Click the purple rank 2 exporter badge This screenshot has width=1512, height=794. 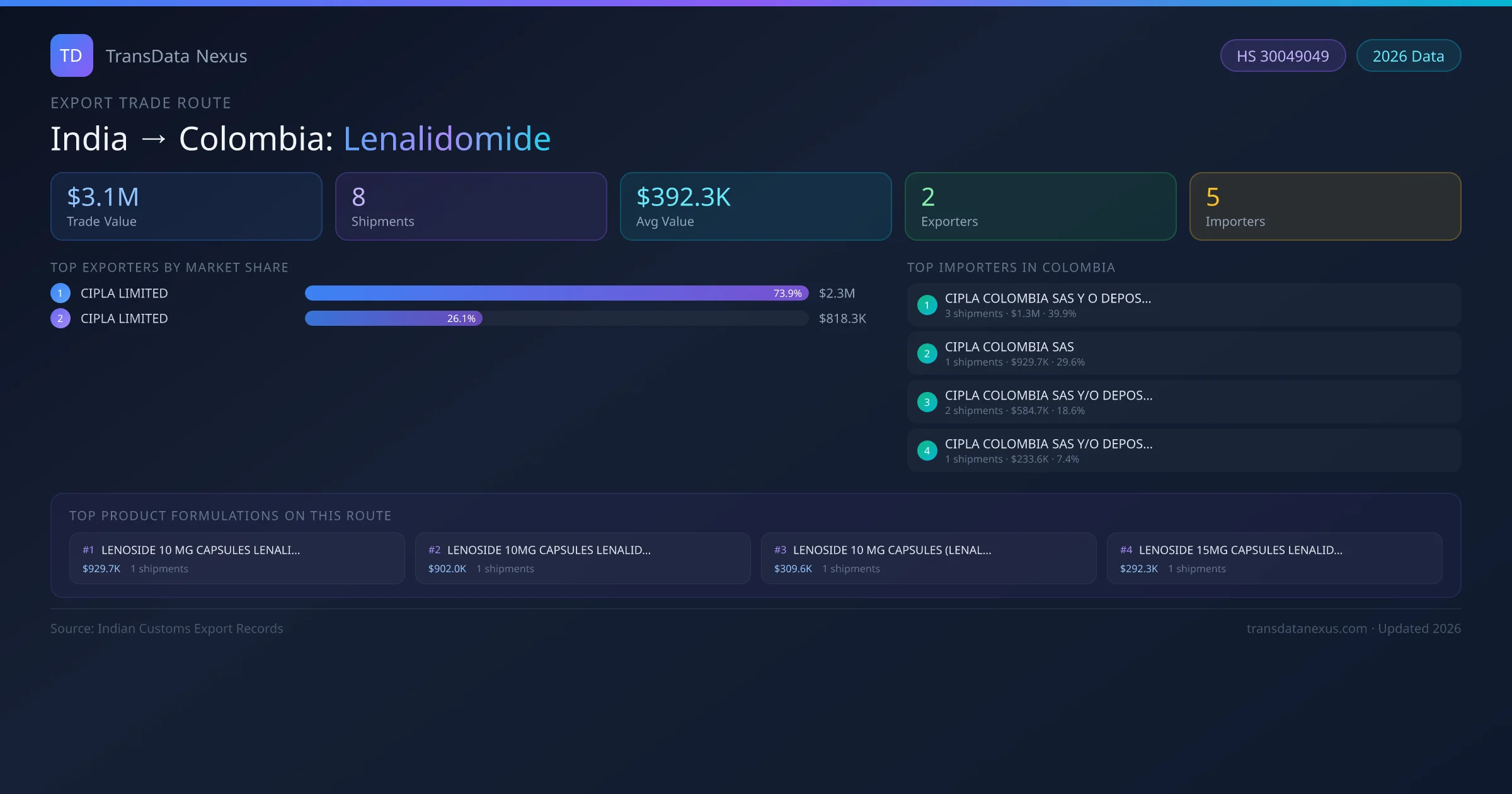[x=60, y=318]
